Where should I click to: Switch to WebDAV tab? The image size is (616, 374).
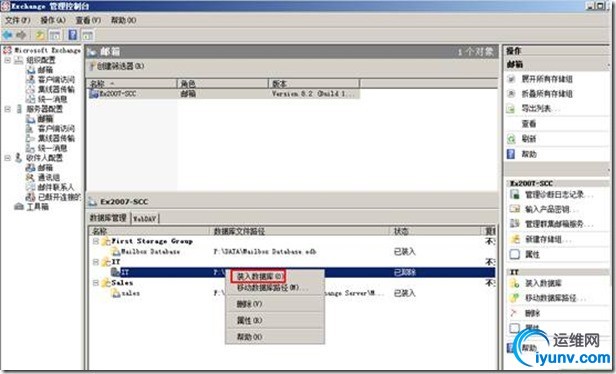(144, 219)
